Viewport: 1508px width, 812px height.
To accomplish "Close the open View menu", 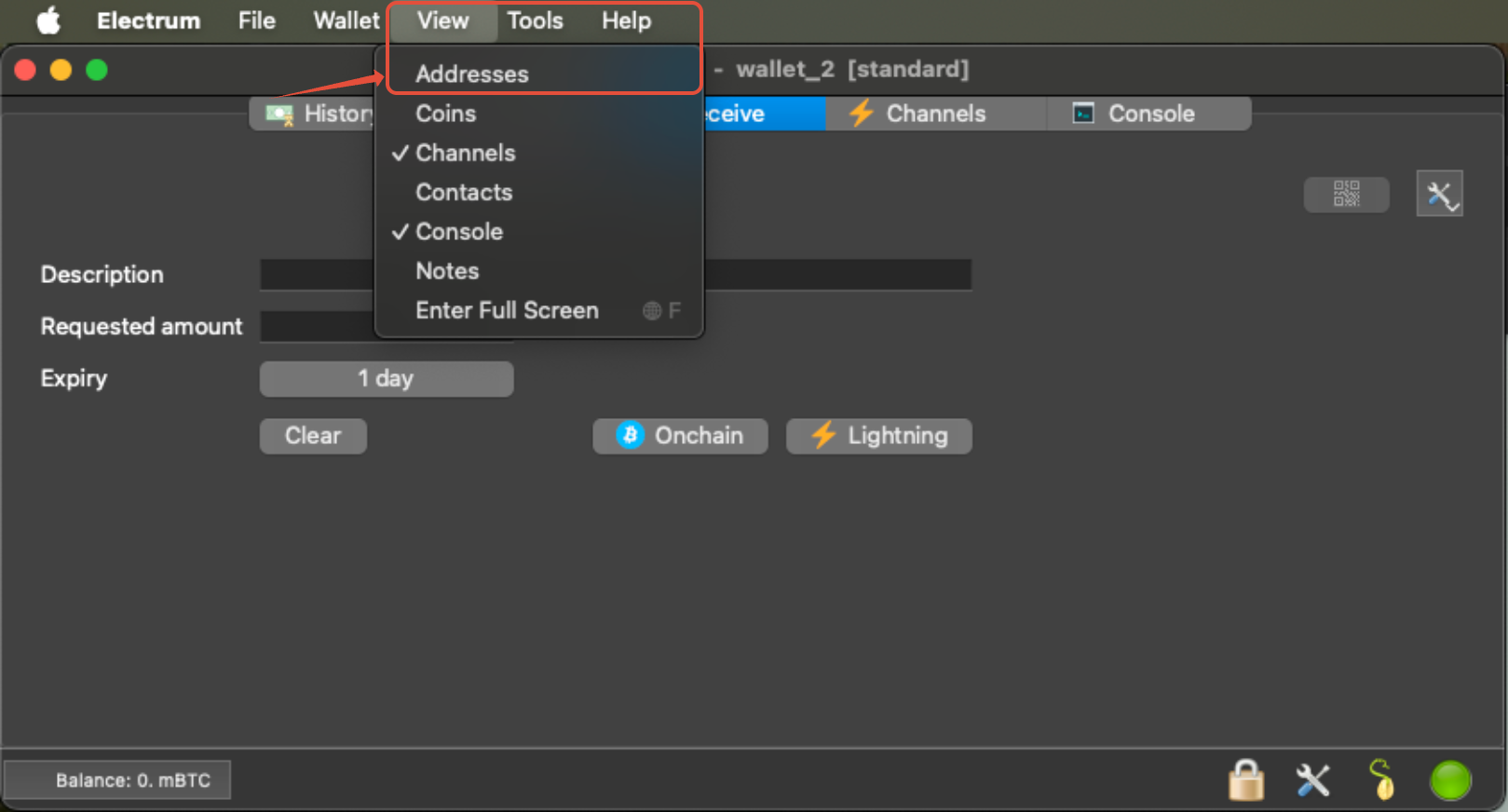I will point(443,20).
